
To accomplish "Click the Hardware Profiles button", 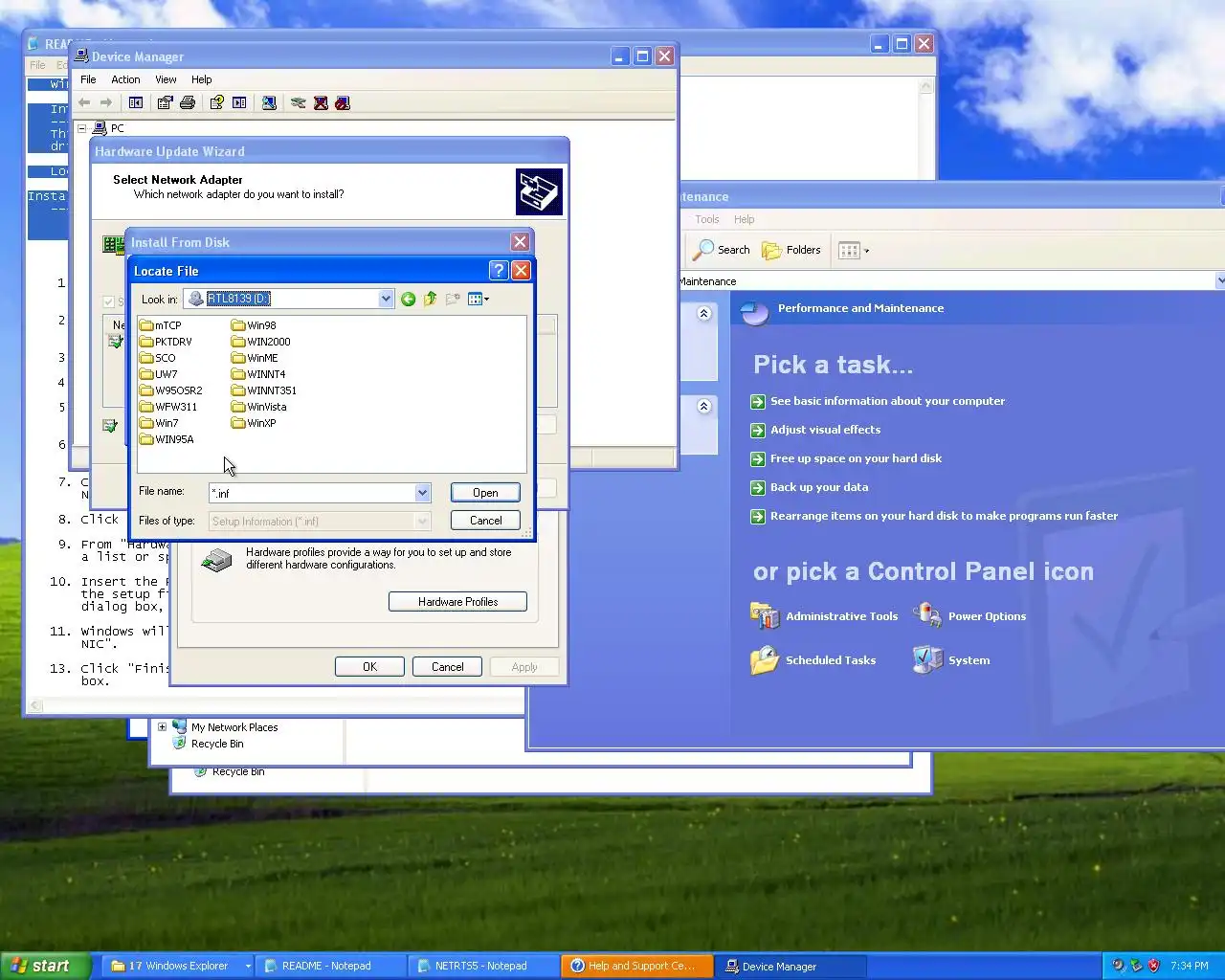I will point(457,602).
